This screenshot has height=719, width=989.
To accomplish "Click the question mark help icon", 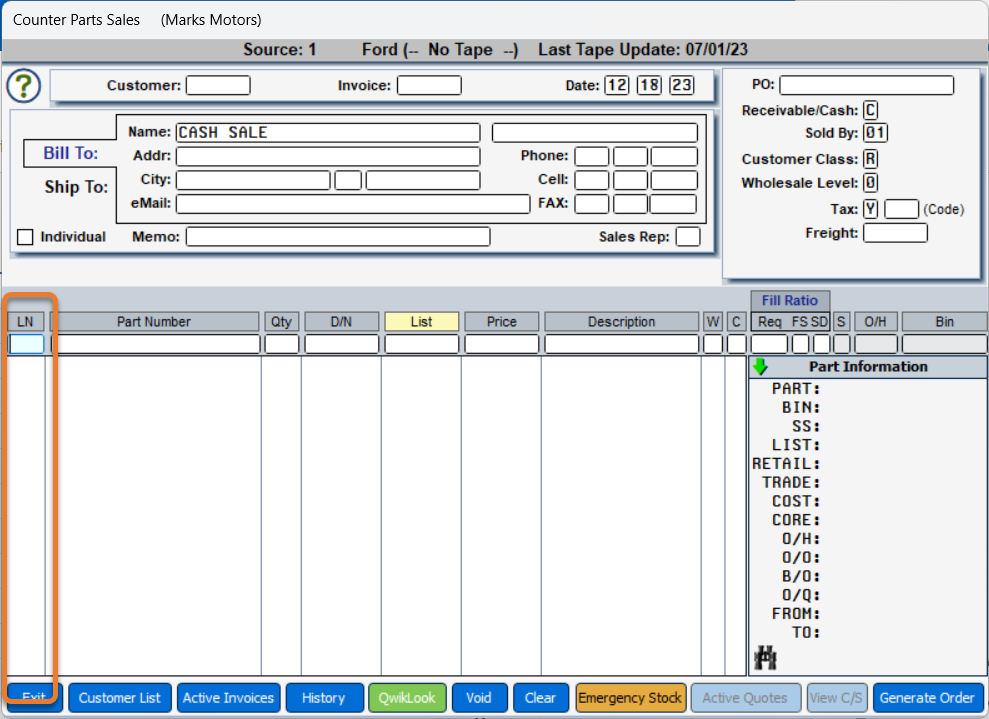I will 24,86.
